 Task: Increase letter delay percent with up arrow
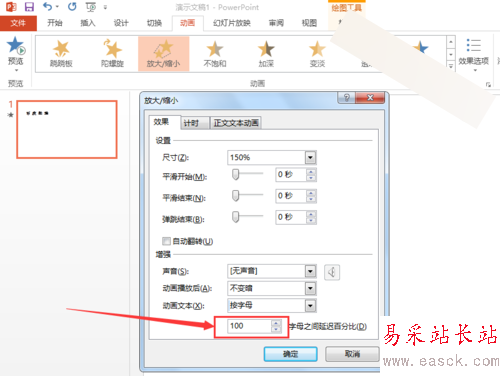click(x=276, y=323)
